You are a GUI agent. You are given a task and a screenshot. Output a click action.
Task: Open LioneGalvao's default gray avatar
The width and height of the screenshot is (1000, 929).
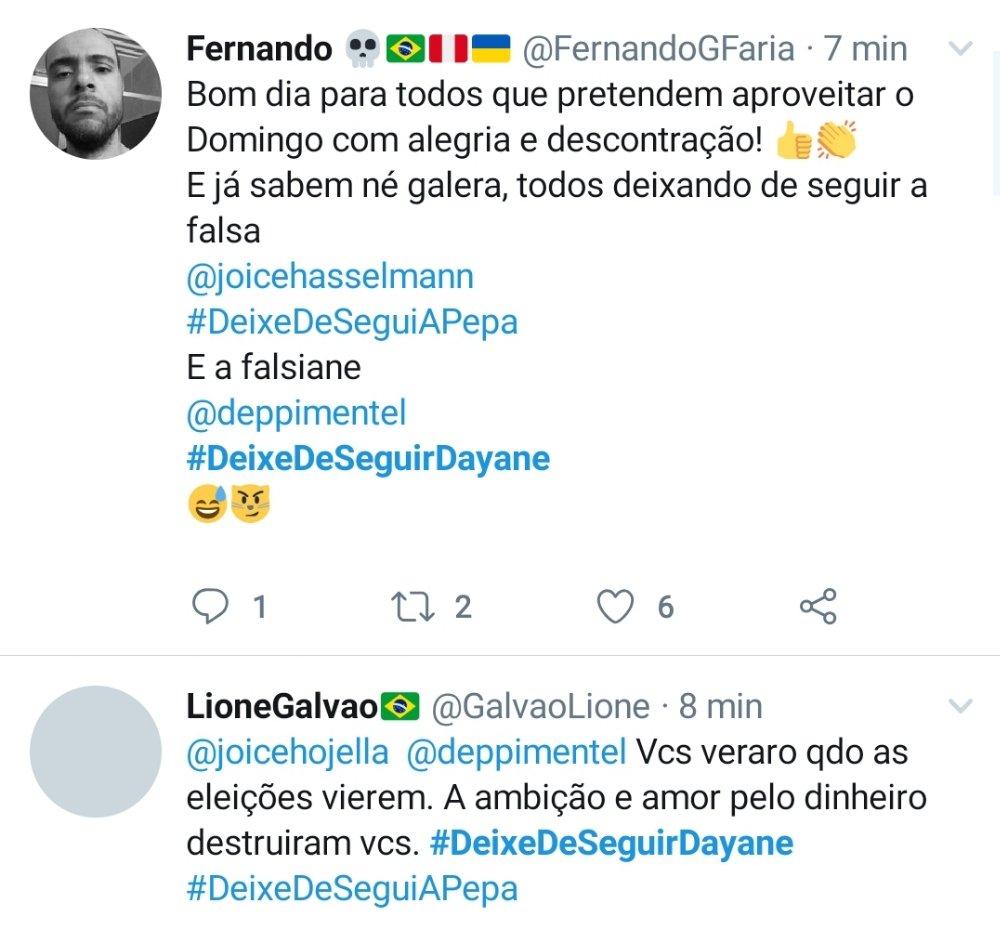(x=96, y=751)
